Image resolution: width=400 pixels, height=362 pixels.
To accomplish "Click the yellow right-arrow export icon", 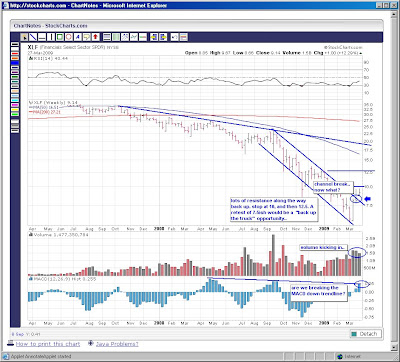I will pyautogui.click(x=163, y=37).
